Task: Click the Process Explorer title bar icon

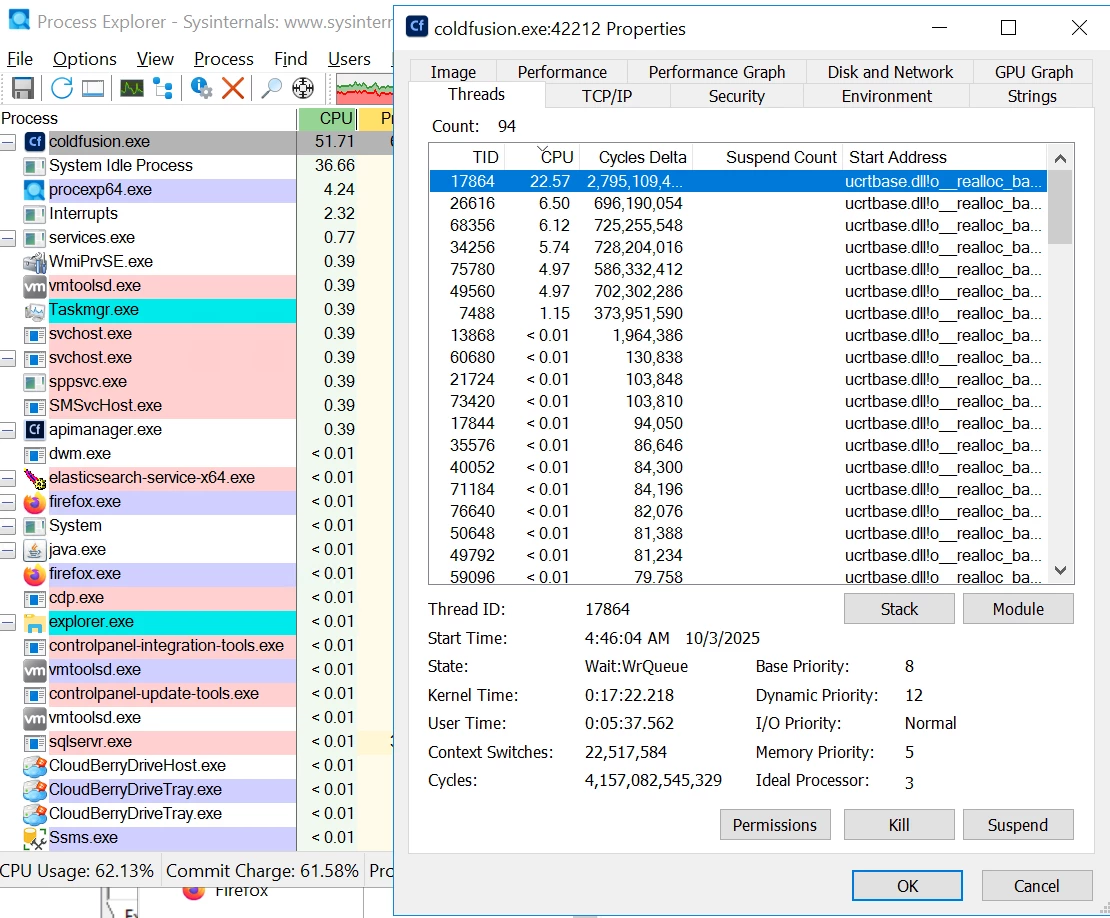Action: click(19, 21)
